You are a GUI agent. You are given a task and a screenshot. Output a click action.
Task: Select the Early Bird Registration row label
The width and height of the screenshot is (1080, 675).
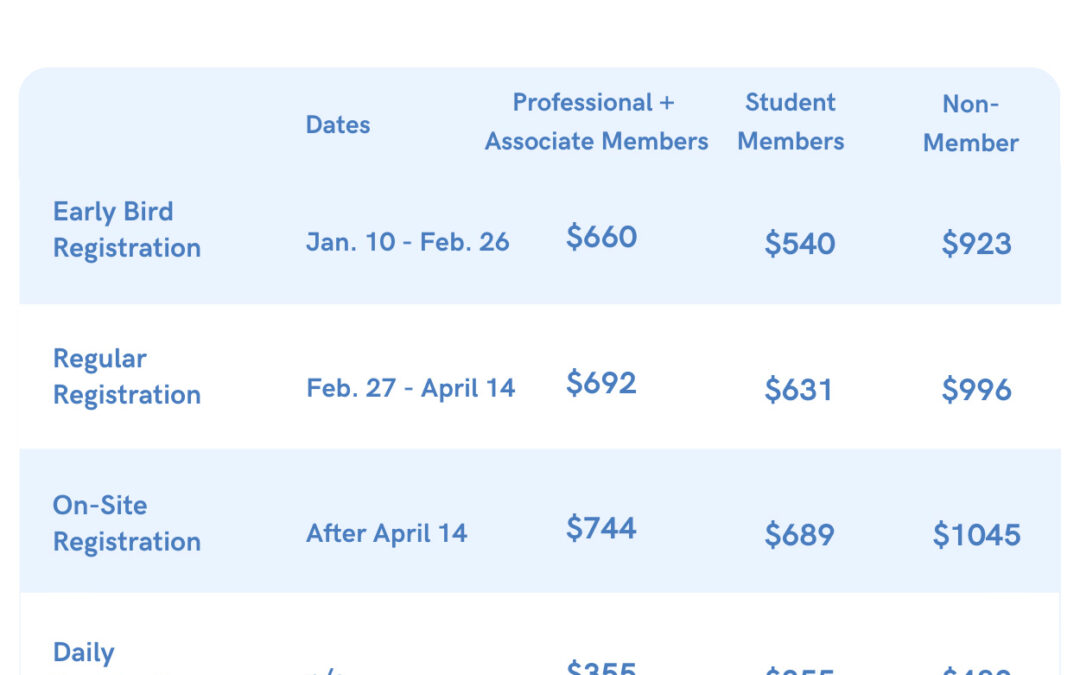tap(127, 230)
